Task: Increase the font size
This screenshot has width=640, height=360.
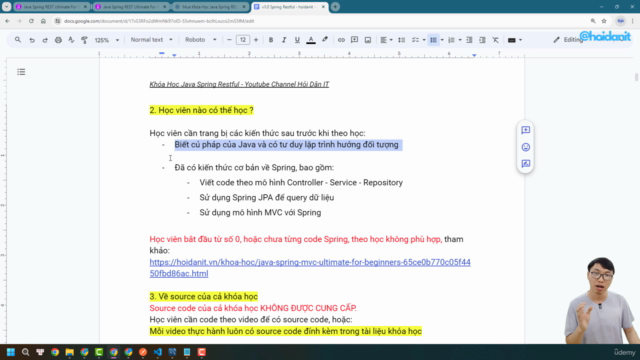Action: click(x=256, y=40)
